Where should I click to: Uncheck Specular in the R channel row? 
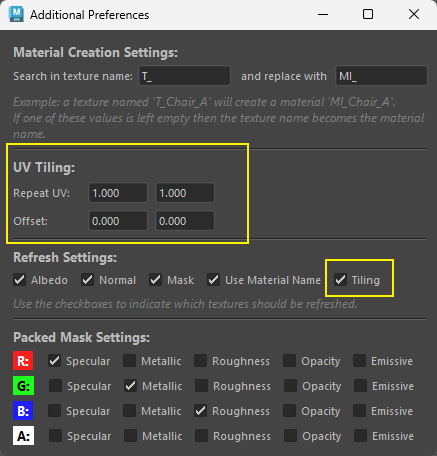click(x=54, y=361)
